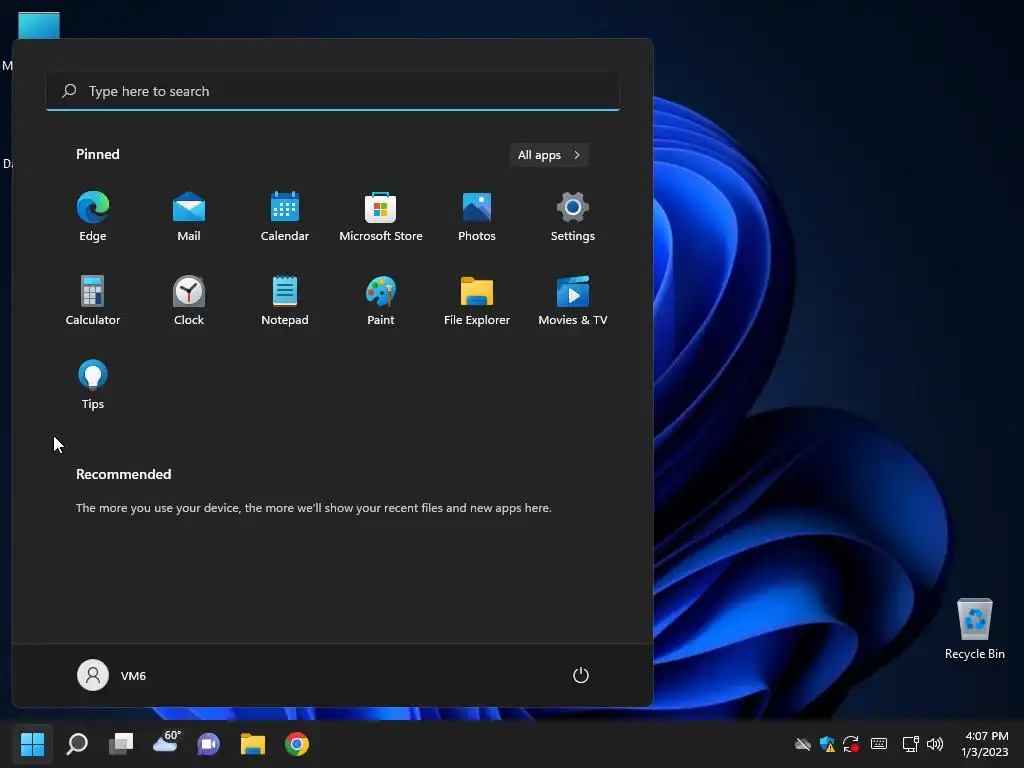The image size is (1024, 768).
Task: Click the Type here to search box
Action: (332, 91)
